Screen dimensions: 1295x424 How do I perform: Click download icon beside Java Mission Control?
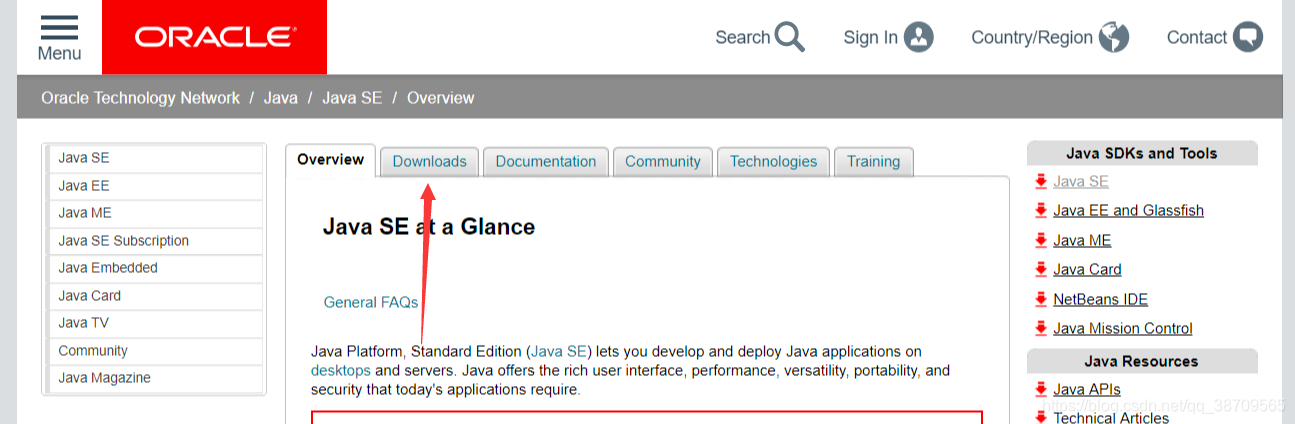point(1041,328)
